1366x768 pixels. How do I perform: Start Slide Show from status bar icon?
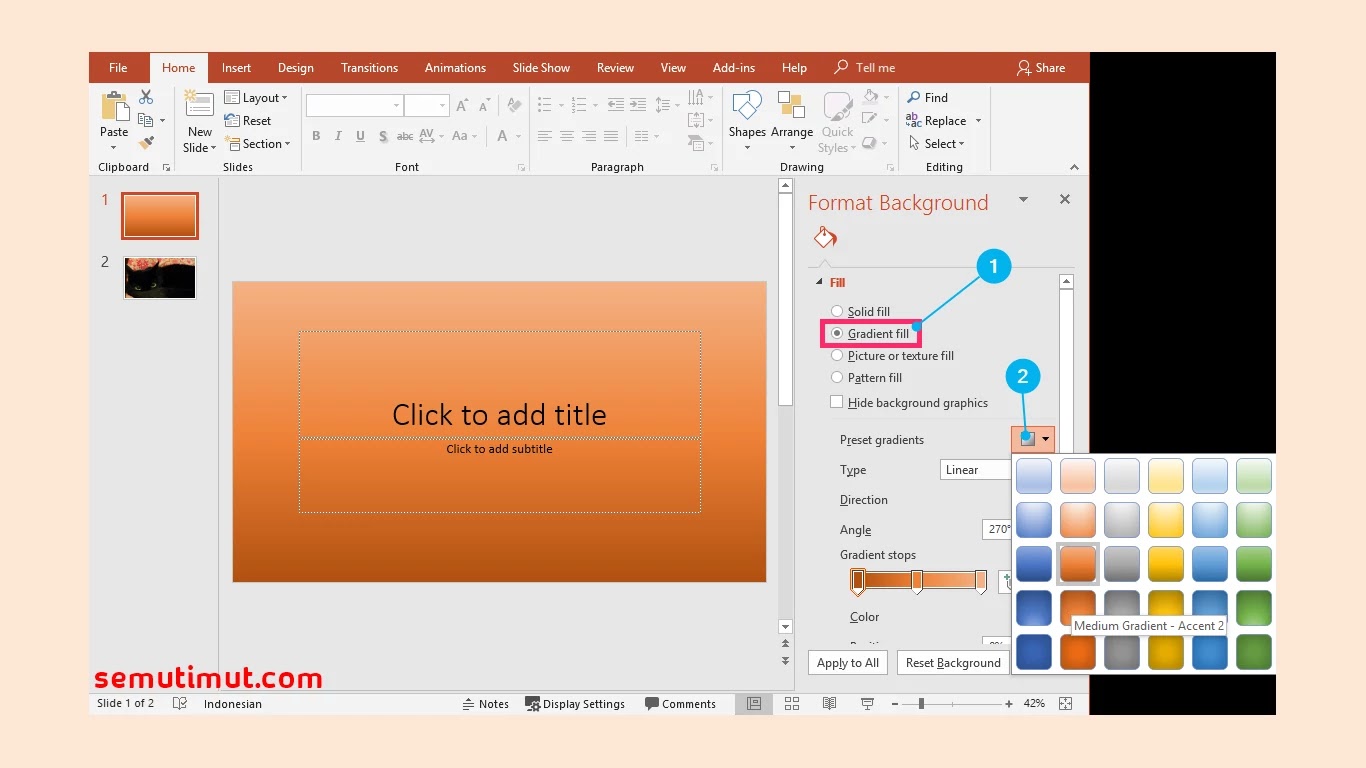[x=867, y=704]
